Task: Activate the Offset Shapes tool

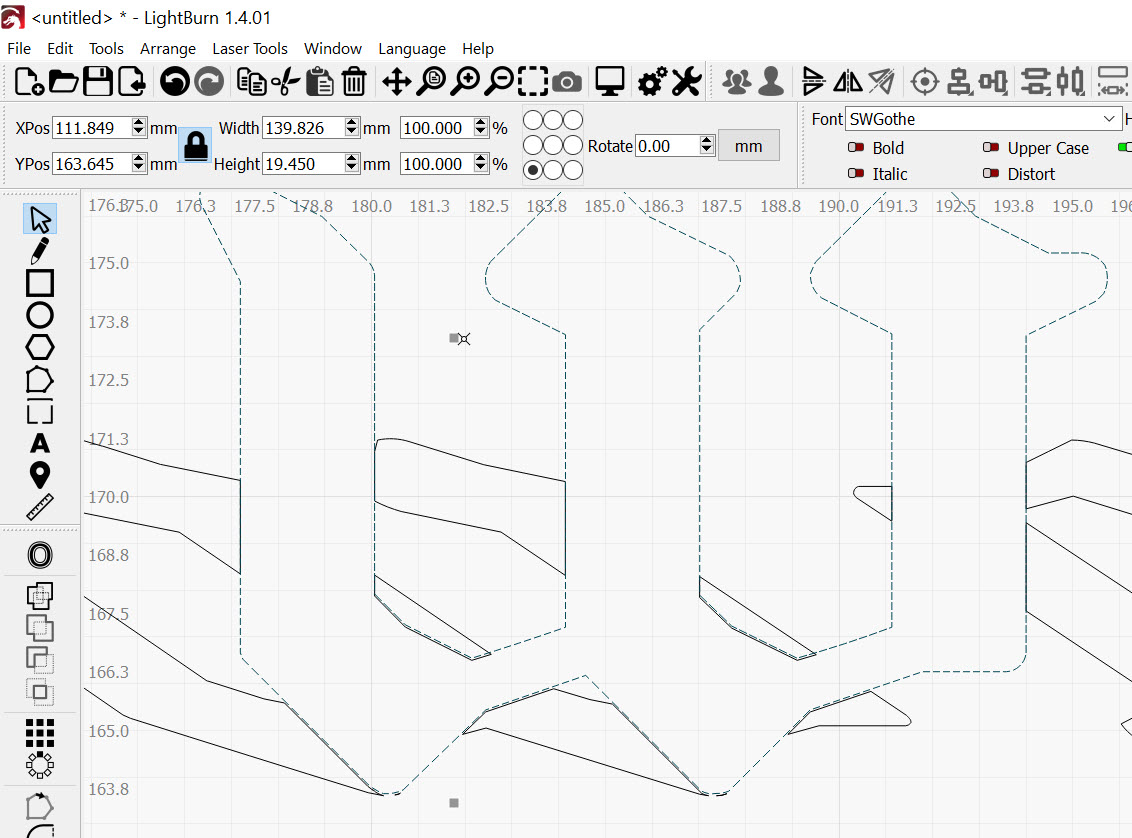Action: point(39,554)
